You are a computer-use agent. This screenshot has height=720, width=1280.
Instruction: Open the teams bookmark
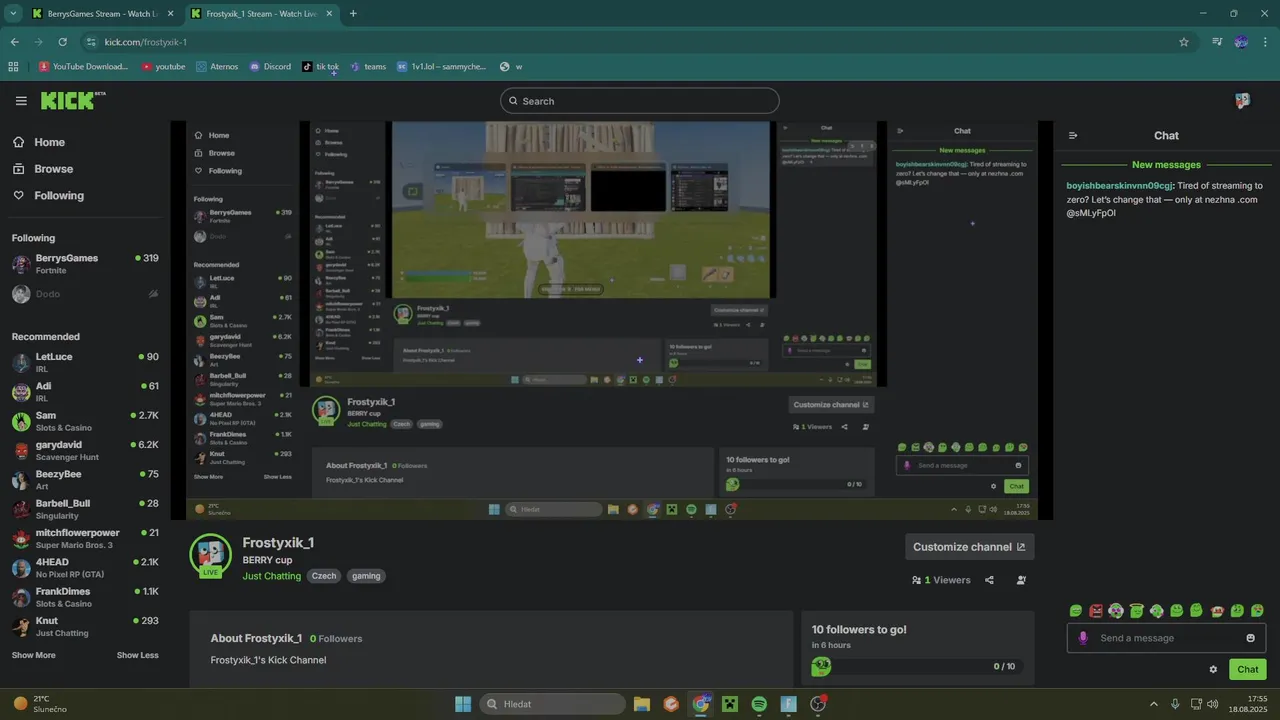tap(368, 67)
